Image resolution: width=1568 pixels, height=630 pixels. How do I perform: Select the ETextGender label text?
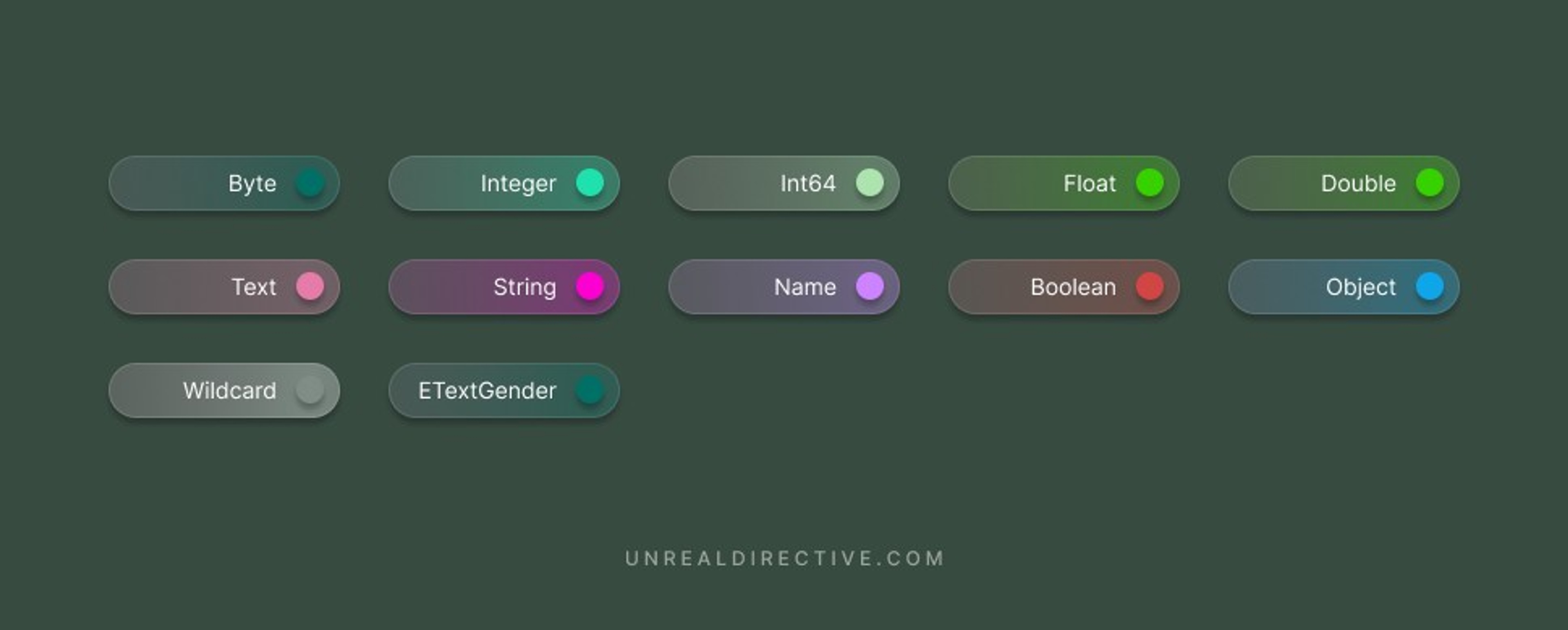tap(487, 391)
